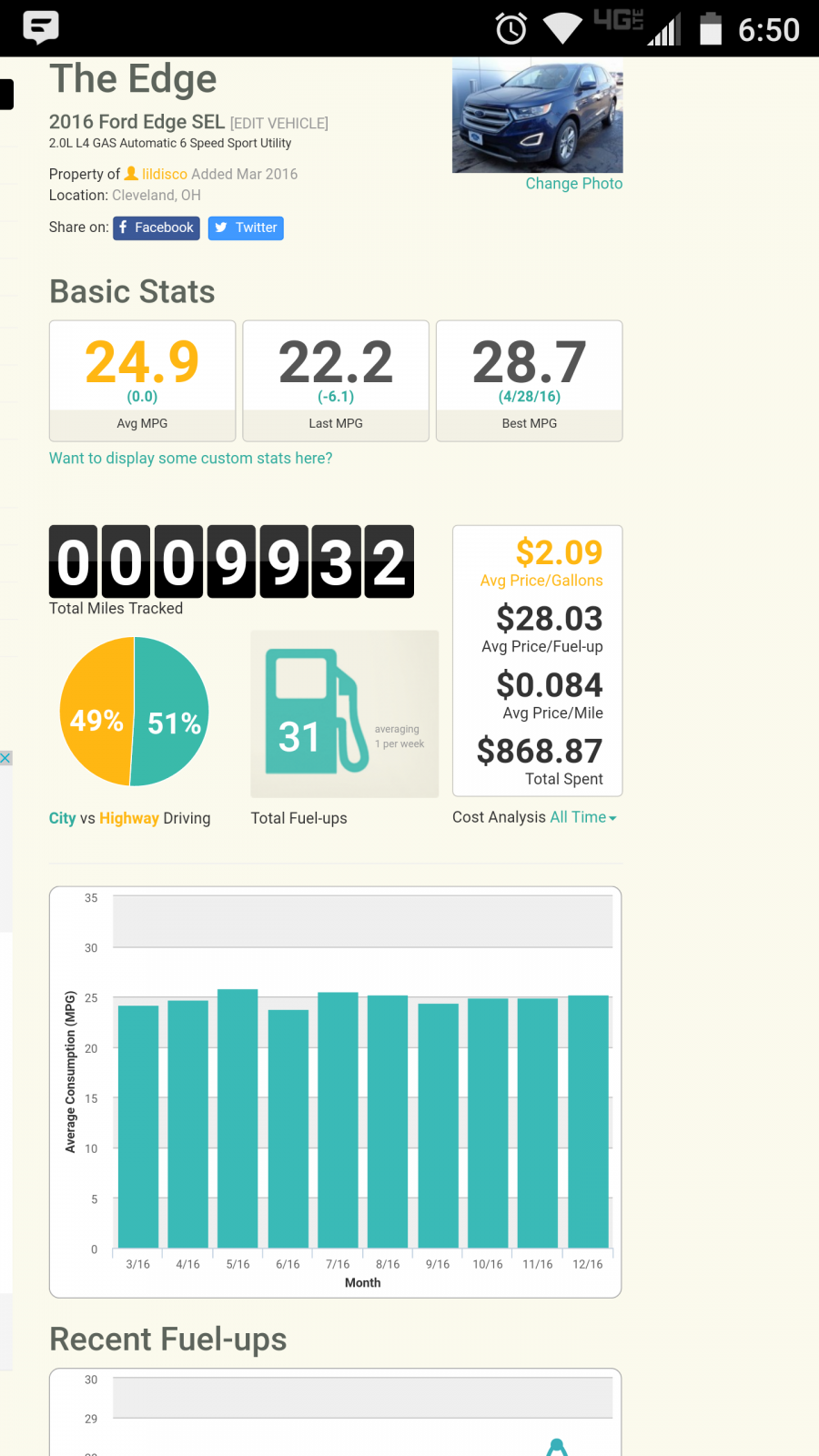Click the user profile icon beside lildisco

tap(131, 173)
